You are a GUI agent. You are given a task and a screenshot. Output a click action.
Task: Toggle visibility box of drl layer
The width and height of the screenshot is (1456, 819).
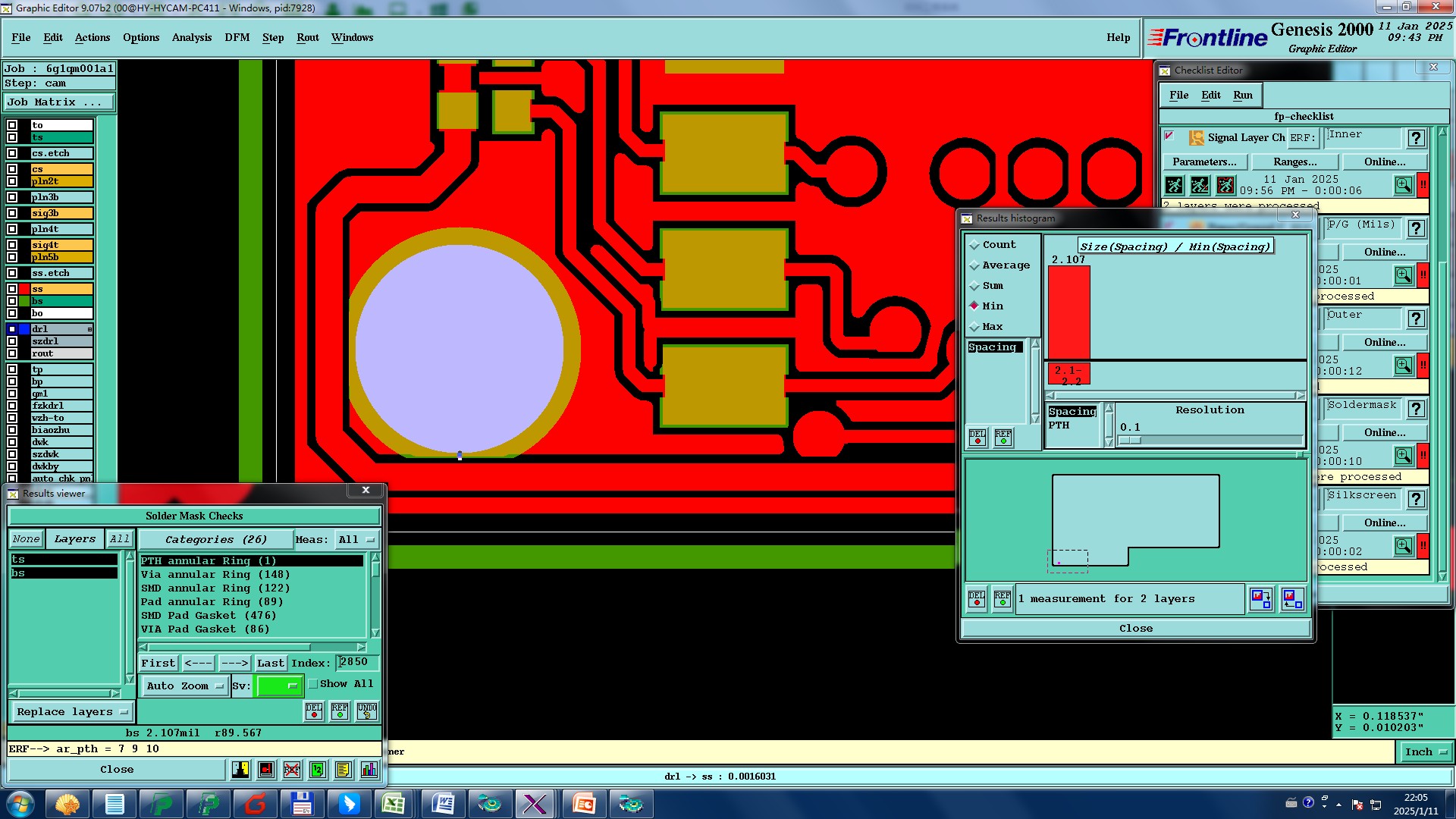[12, 329]
